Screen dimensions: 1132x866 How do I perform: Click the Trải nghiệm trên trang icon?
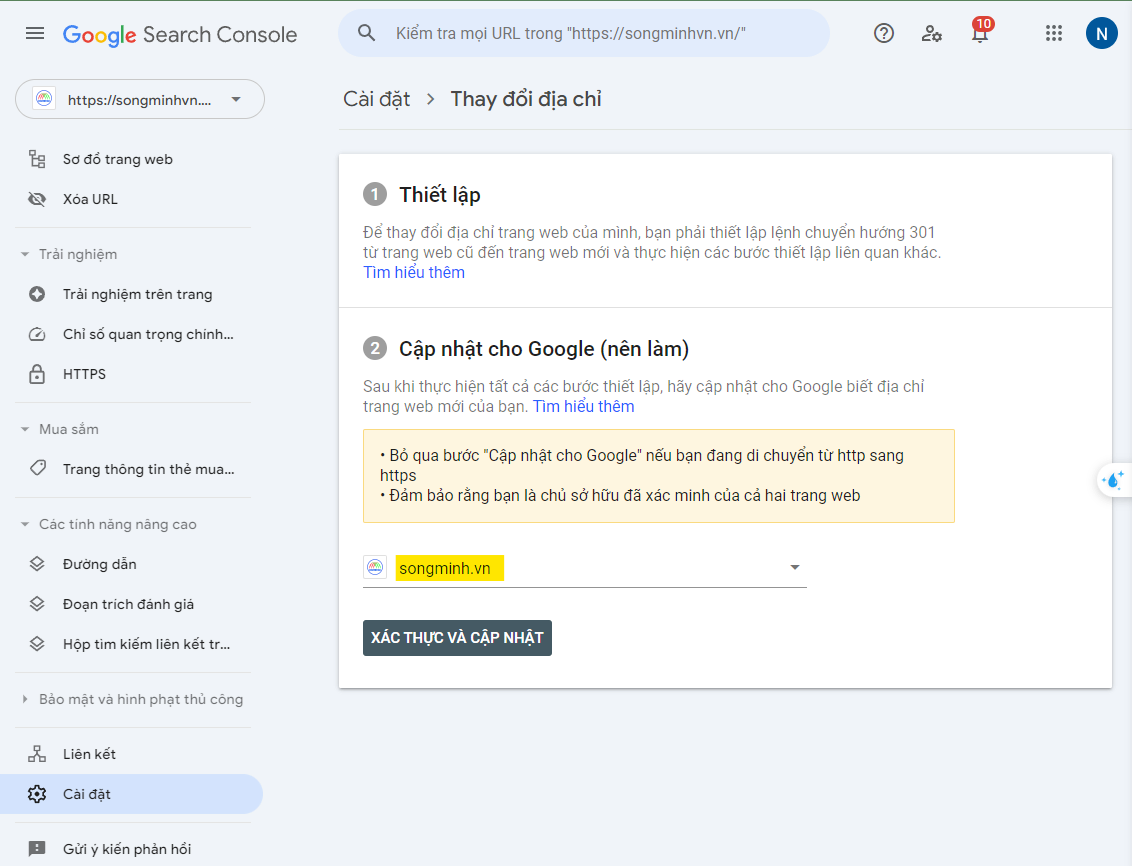[x=37, y=294]
